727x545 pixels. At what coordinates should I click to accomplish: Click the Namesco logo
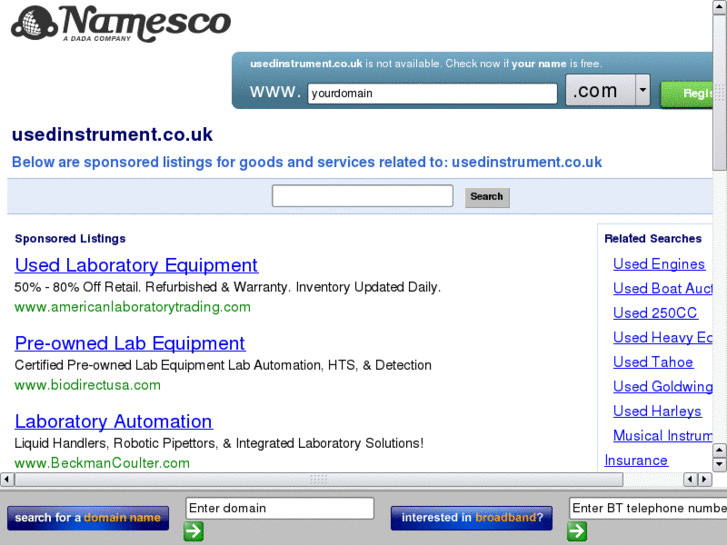click(121, 24)
